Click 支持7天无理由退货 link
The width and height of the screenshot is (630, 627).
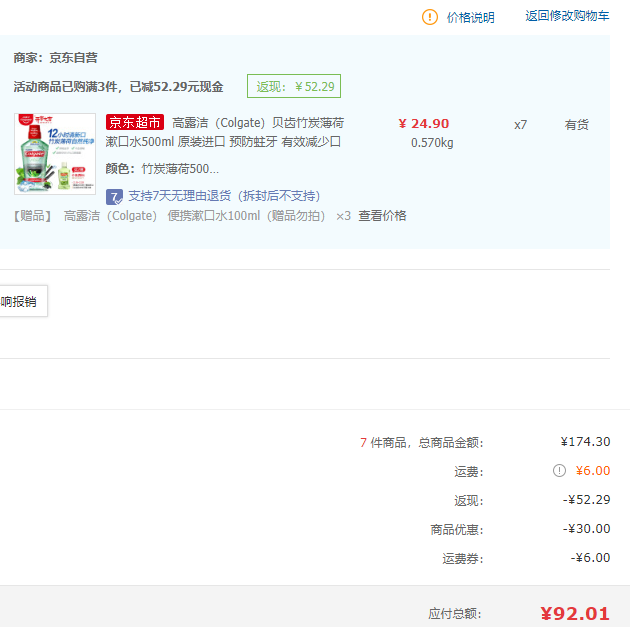tap(224, 196)
